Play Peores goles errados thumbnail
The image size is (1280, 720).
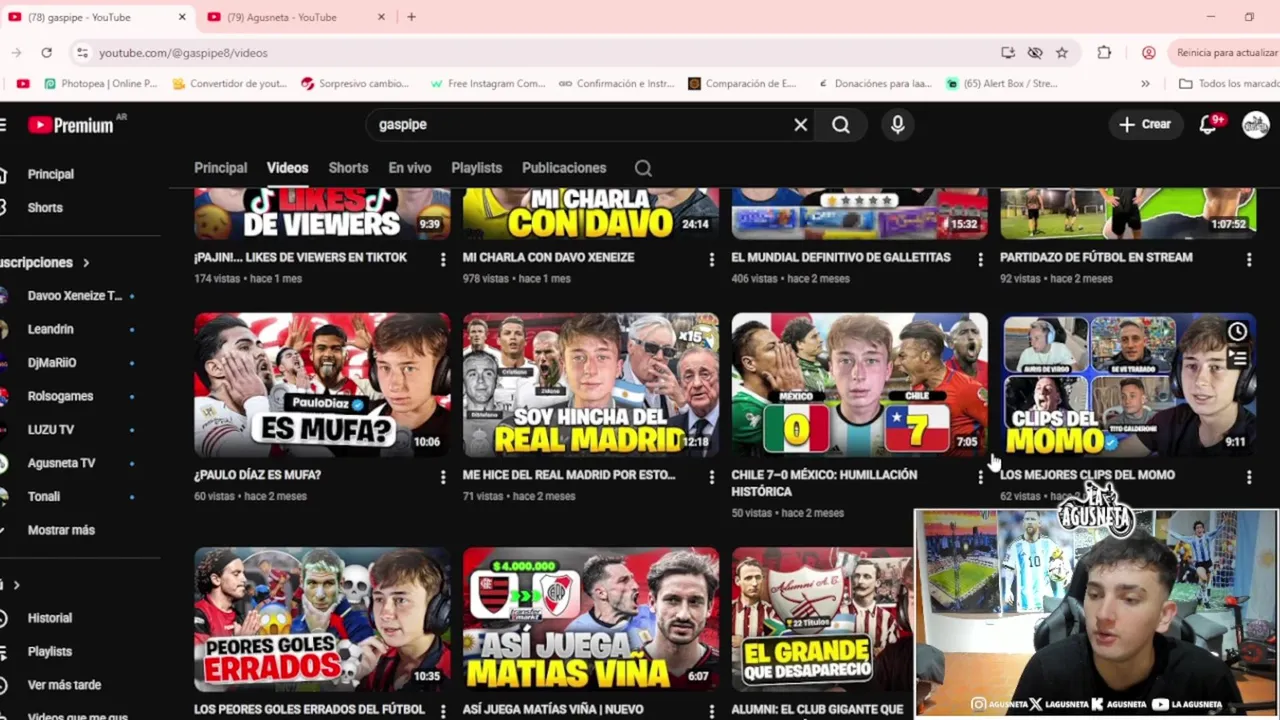tap(322, 619)
